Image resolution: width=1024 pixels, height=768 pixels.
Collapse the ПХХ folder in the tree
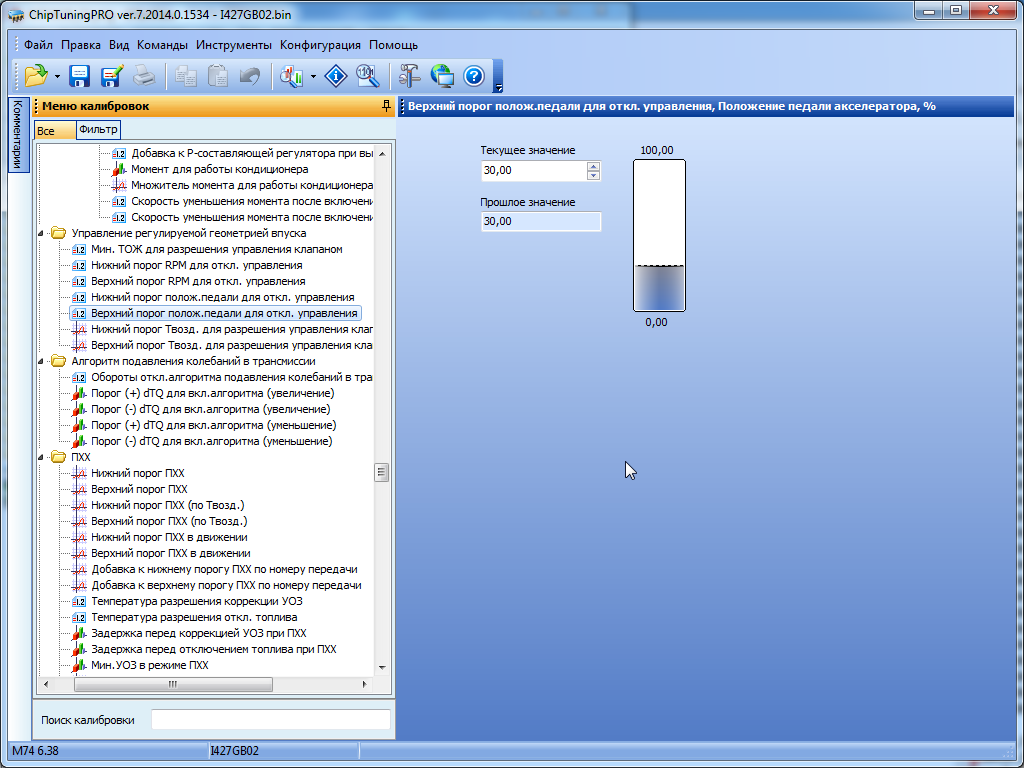tap(42, 457)
